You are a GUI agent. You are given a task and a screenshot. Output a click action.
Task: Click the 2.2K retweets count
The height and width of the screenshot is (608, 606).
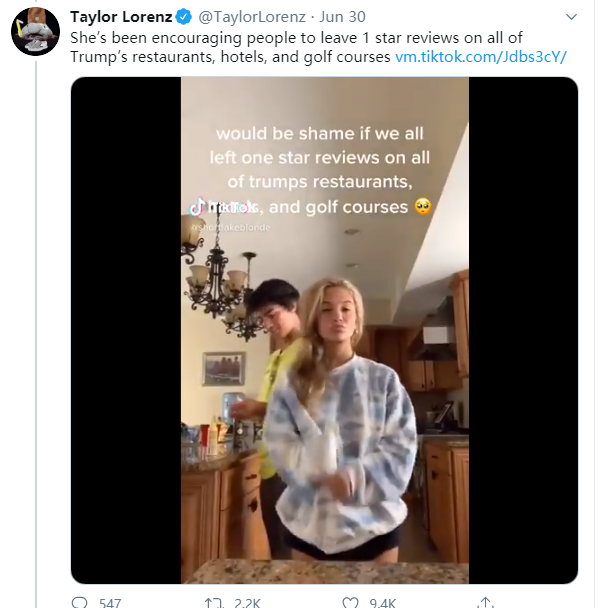tap(247, 602)
